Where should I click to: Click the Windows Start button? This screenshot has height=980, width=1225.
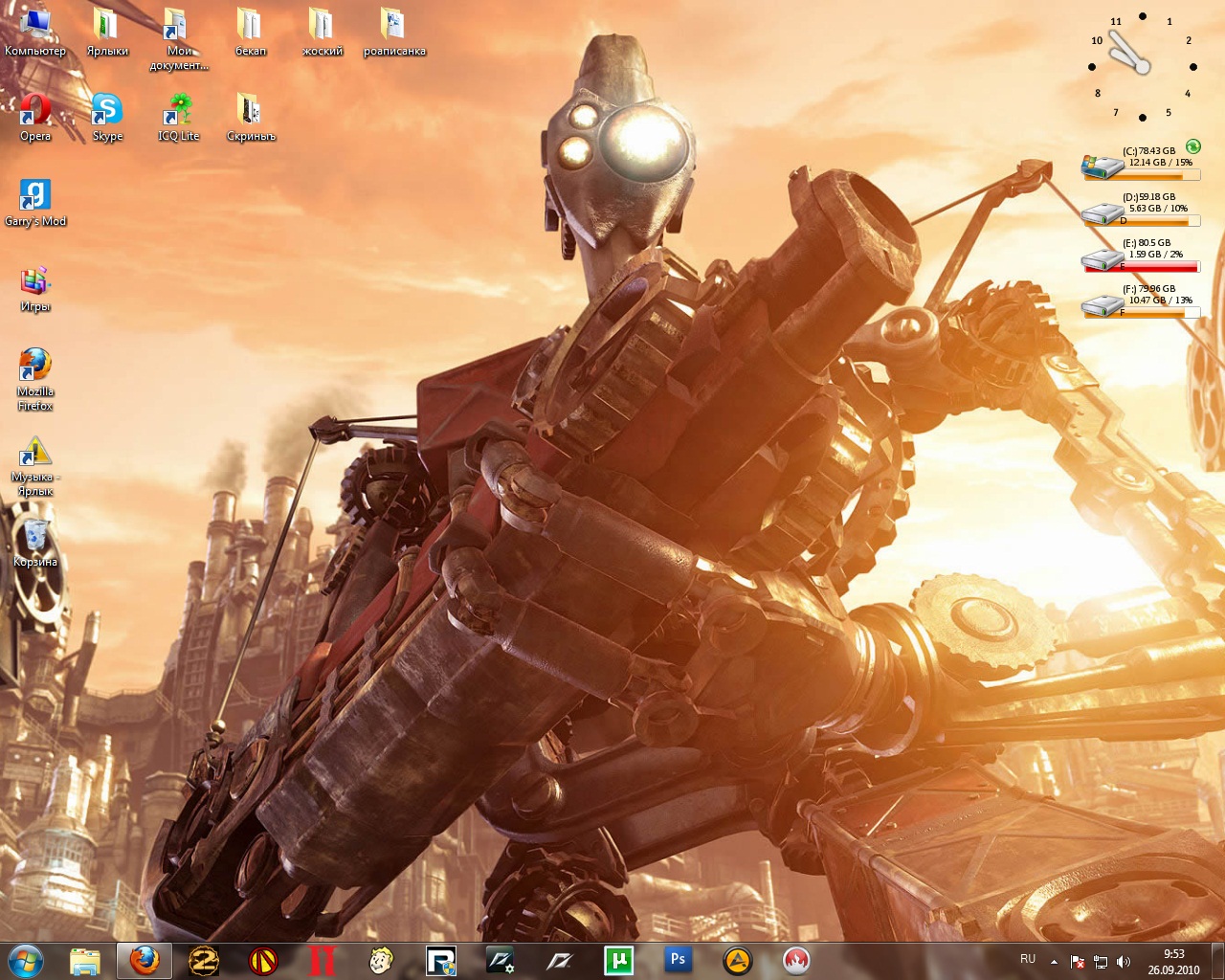point(26,960)
